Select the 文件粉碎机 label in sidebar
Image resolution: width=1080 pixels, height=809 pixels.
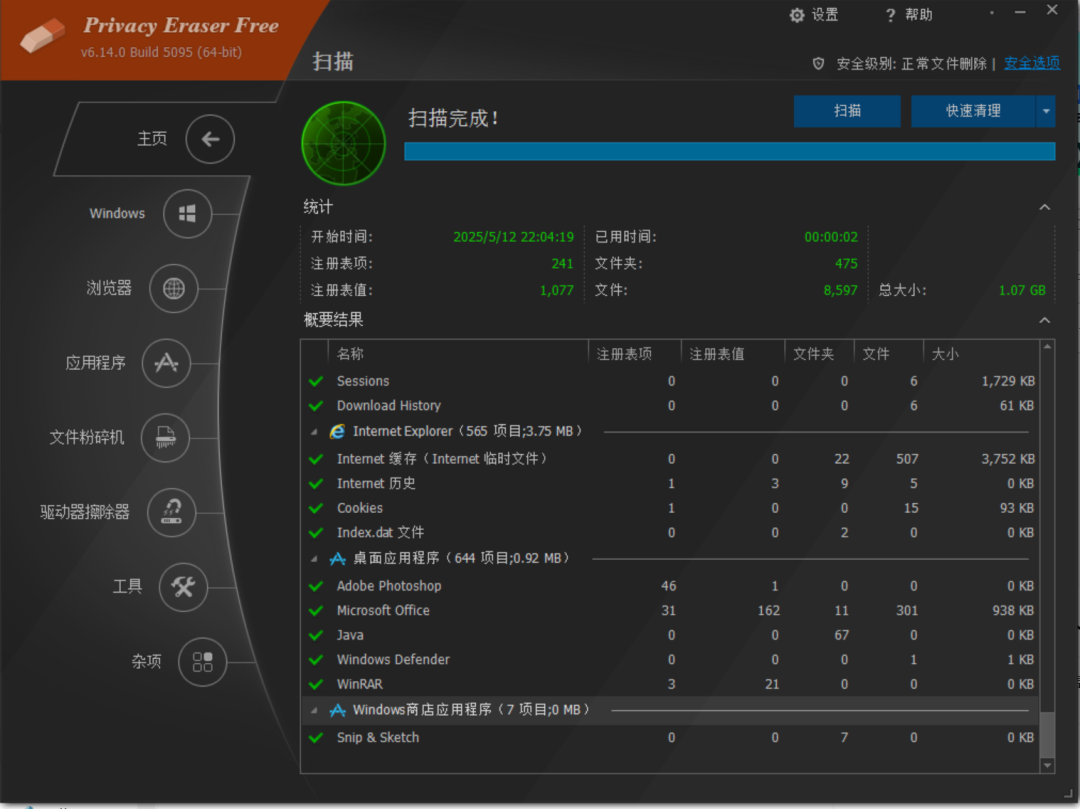tap(87, 437)
